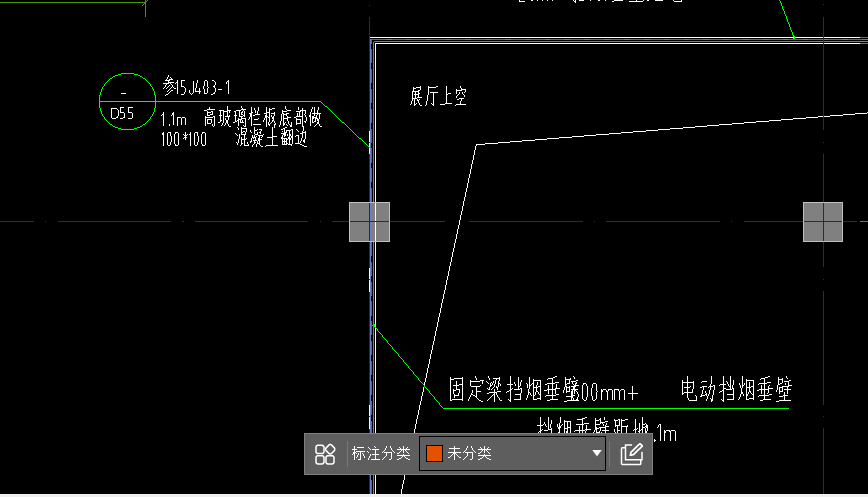Click the 100*100 dimension text
This screenshot has width=868, height=497.
pos(184,139)
